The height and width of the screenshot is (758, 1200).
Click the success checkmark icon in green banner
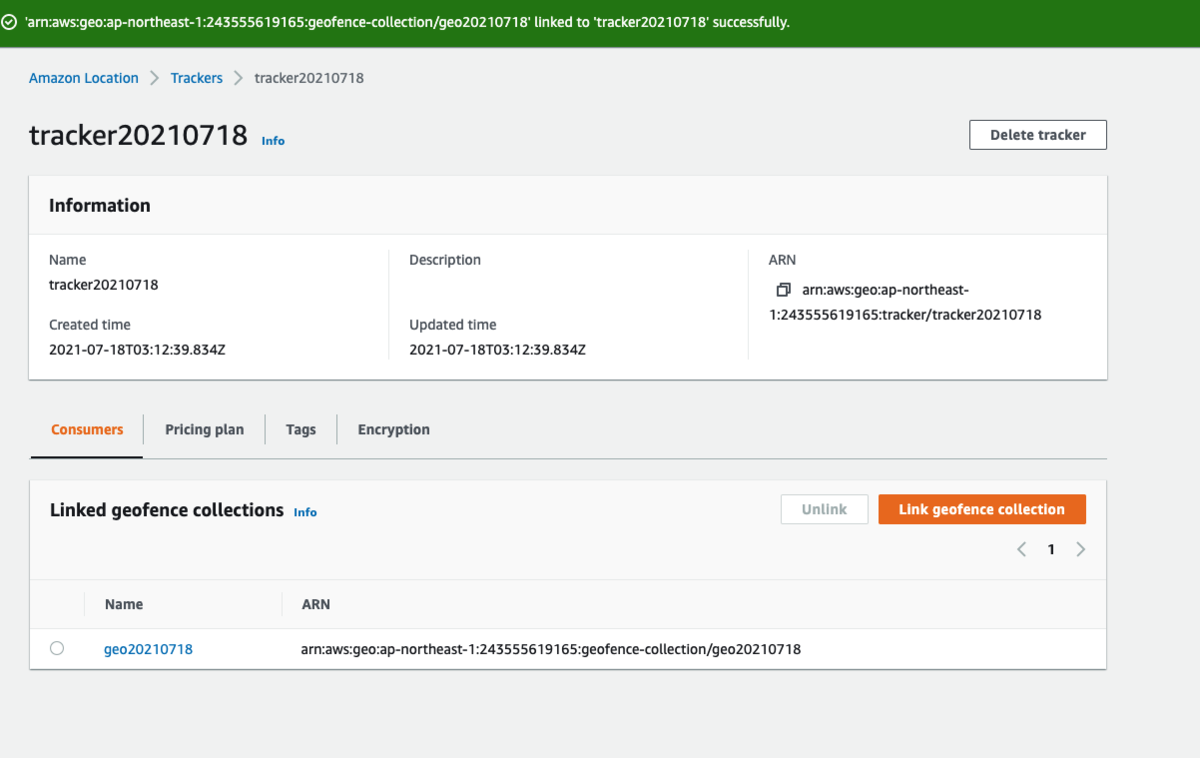9,22
